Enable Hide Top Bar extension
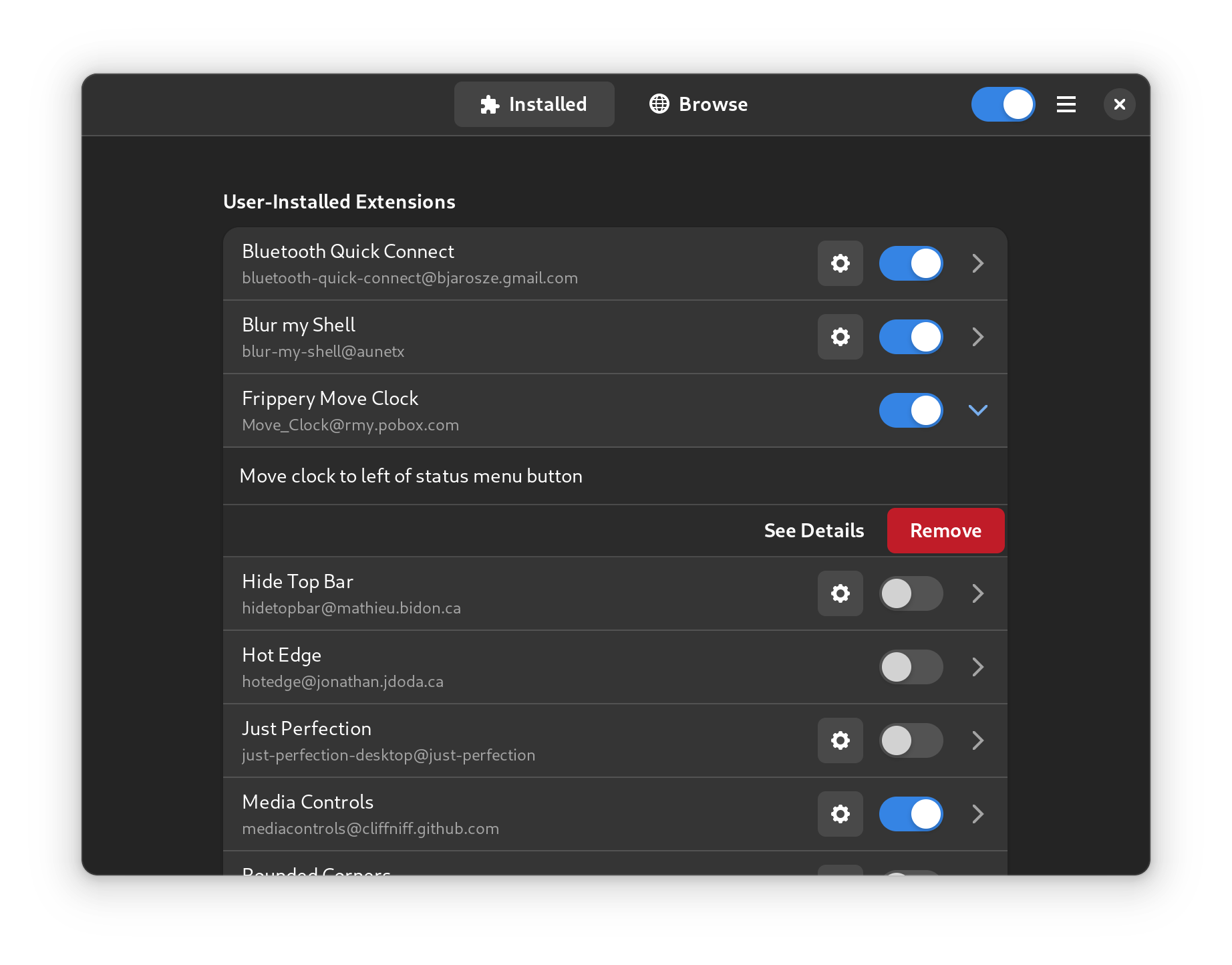This screenshot has height=965, width=1232. tap(911, 593)
